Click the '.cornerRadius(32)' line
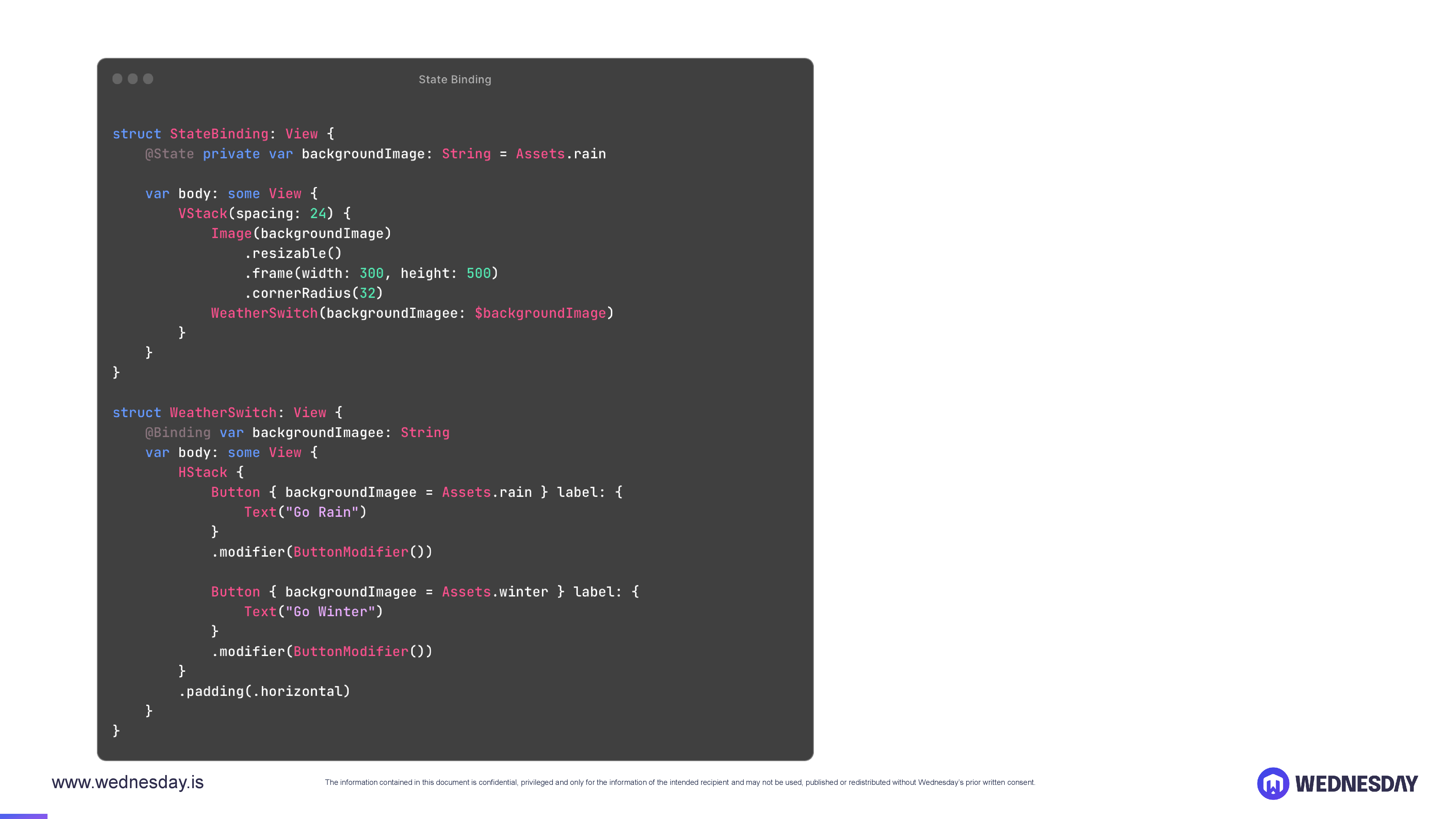This screenshot has width=1456, height=819. point(314,293)
